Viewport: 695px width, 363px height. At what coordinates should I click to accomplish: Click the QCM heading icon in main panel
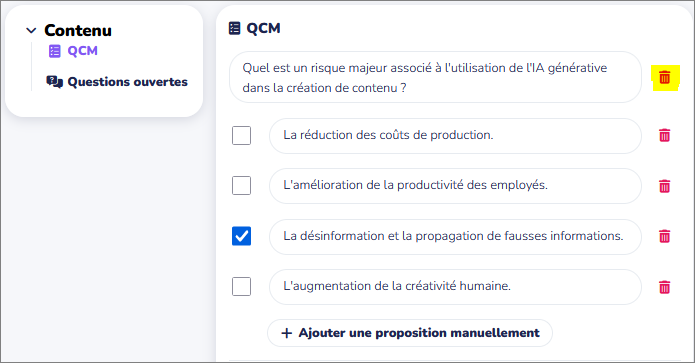tap(234, 28)
